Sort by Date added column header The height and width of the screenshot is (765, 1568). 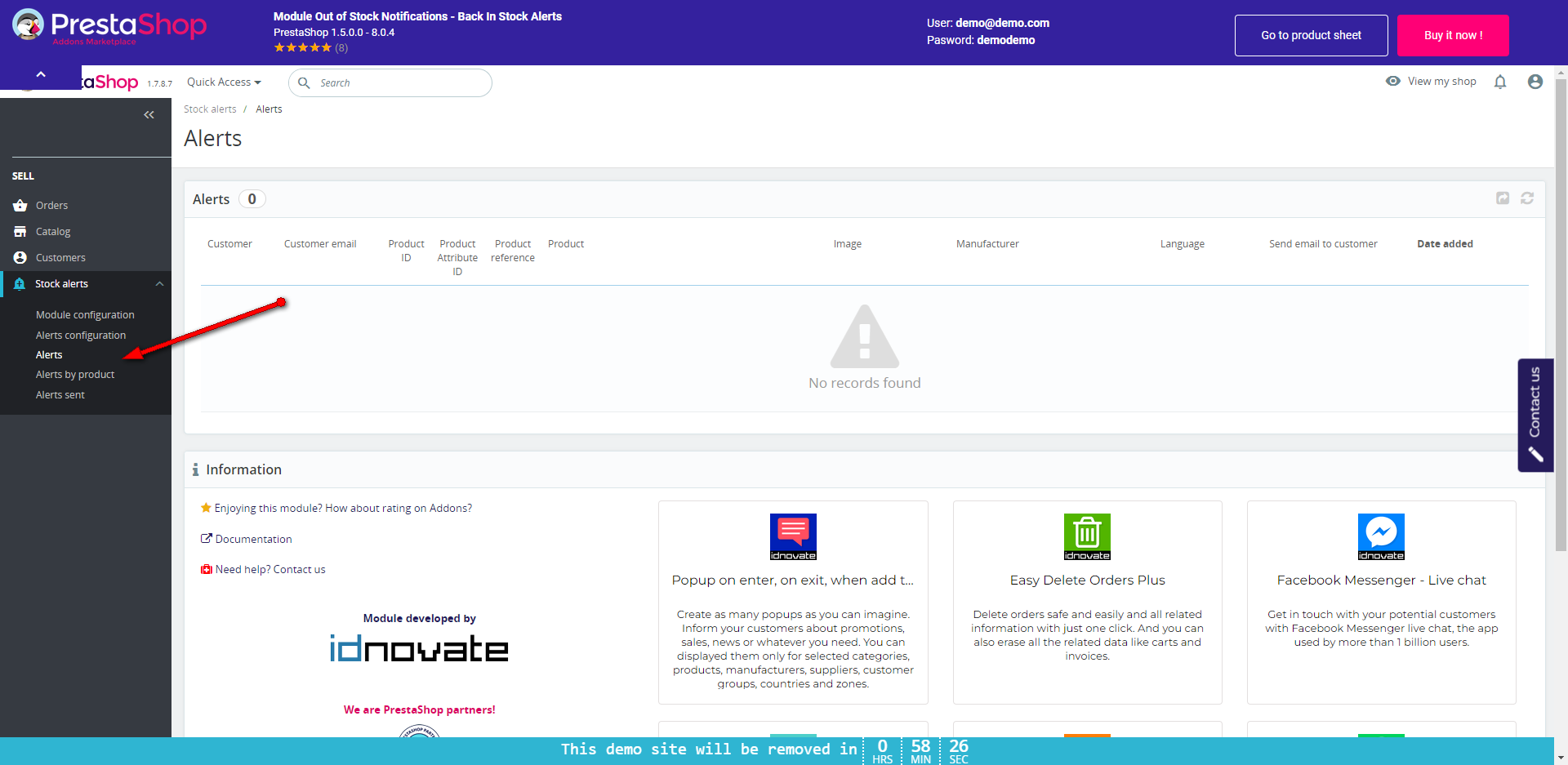tap(1445, 244)
